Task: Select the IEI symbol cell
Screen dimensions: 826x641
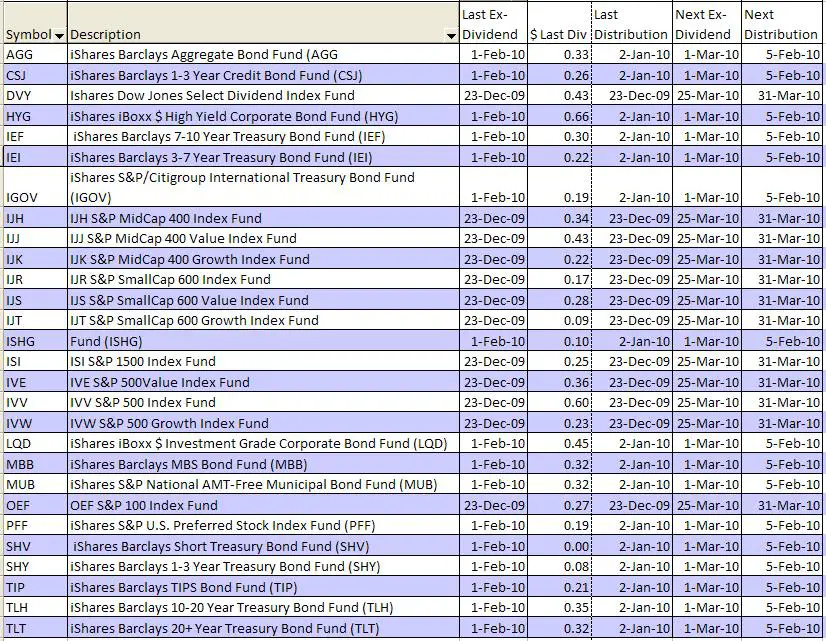Action: pos(35,157)
